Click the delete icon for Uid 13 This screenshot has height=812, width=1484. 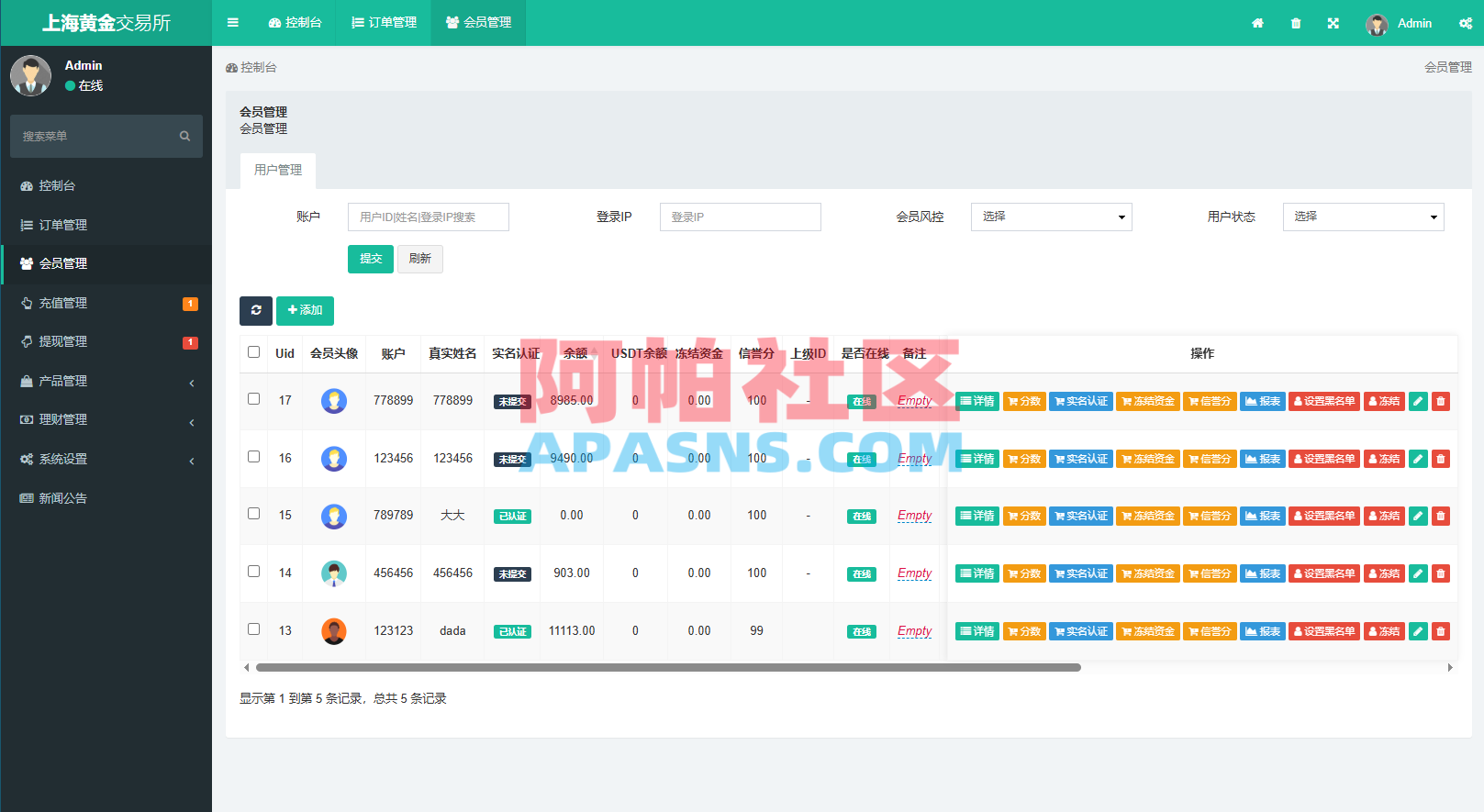(x=1441, y=631)
